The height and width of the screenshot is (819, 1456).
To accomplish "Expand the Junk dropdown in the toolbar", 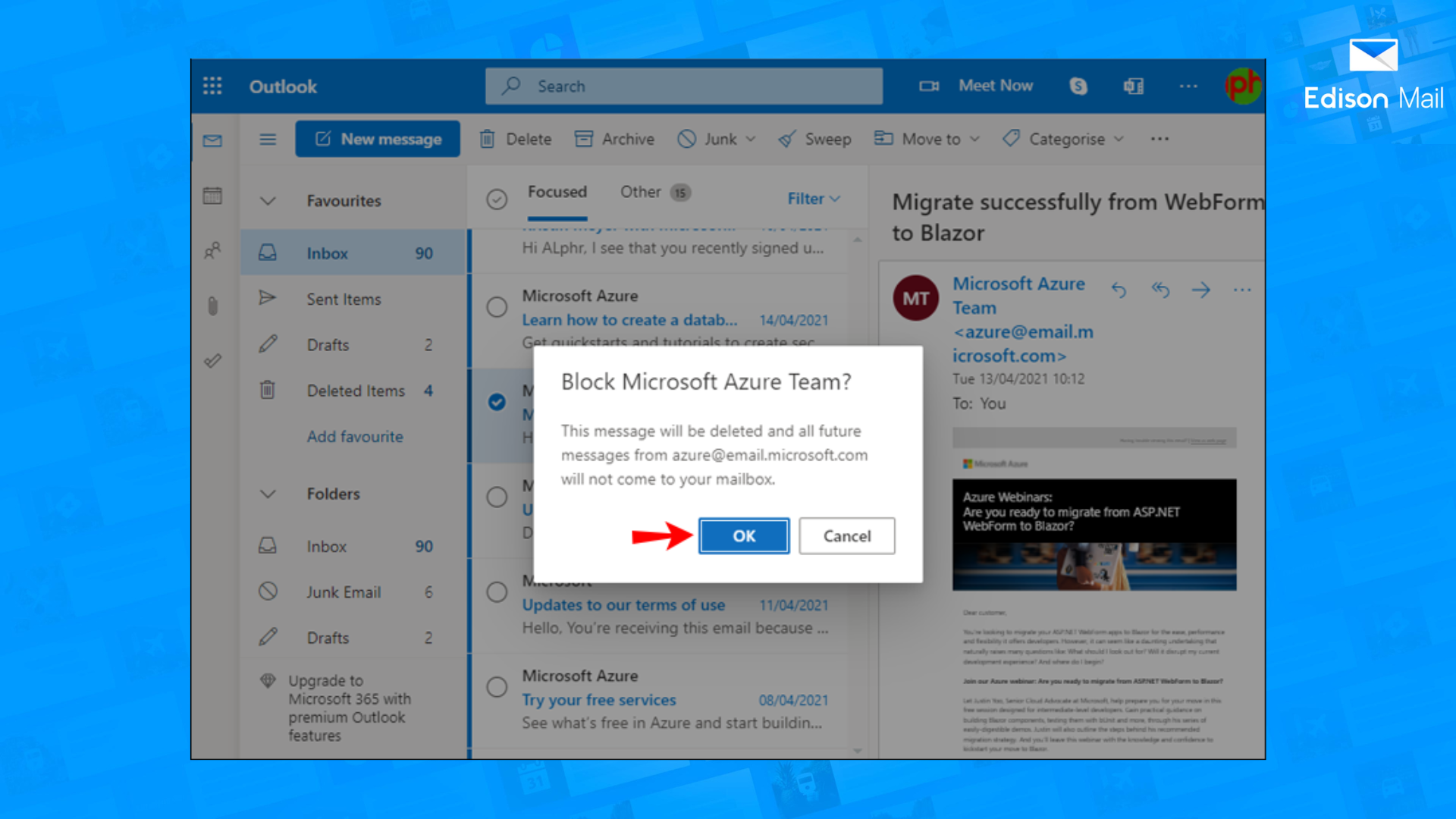I will point(751,139).
